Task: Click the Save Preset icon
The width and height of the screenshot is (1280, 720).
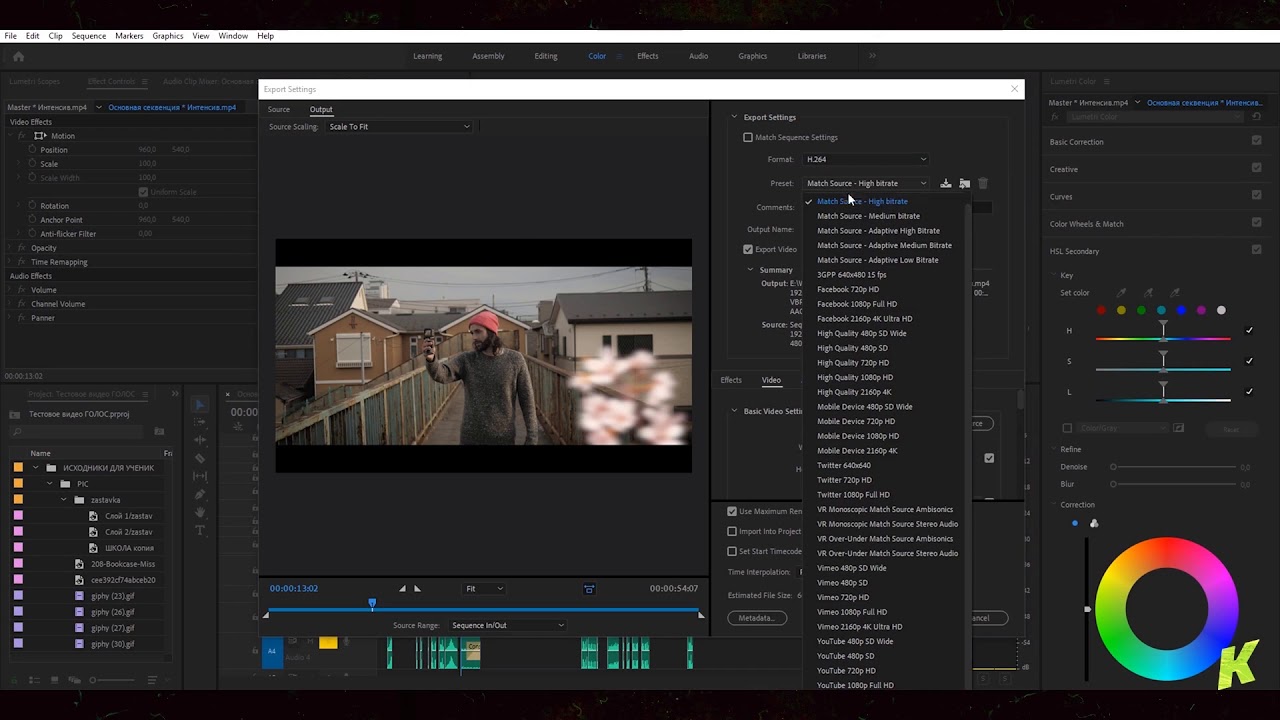Action: pyautogui.click(x=946, y=183)
